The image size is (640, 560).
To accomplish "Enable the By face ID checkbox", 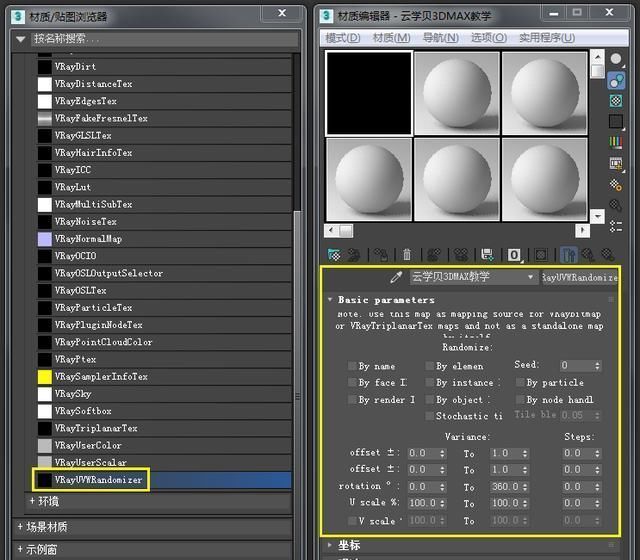I will (352, 382).
